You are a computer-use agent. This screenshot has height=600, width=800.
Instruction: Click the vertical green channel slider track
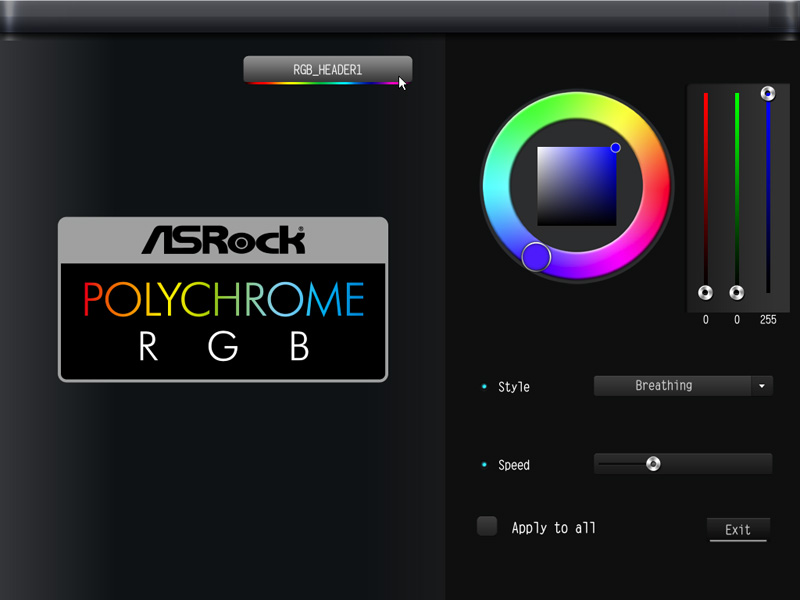[737, 193]
